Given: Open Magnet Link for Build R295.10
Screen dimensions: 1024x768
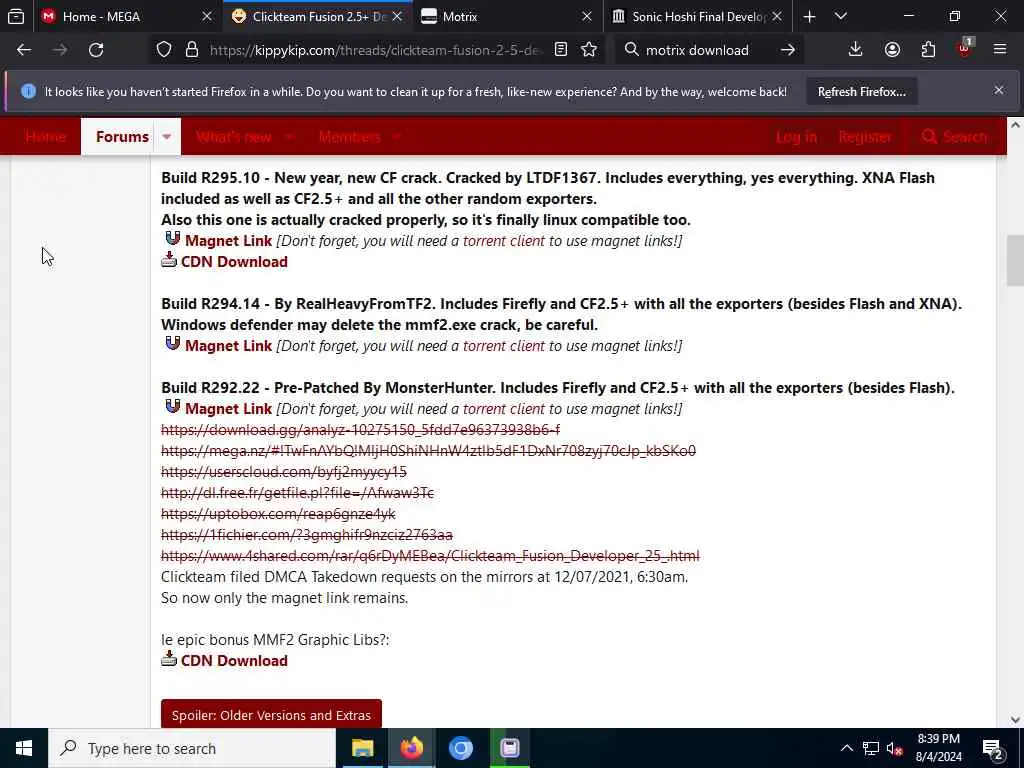Looking at the screenshot, I should point(229,240).
